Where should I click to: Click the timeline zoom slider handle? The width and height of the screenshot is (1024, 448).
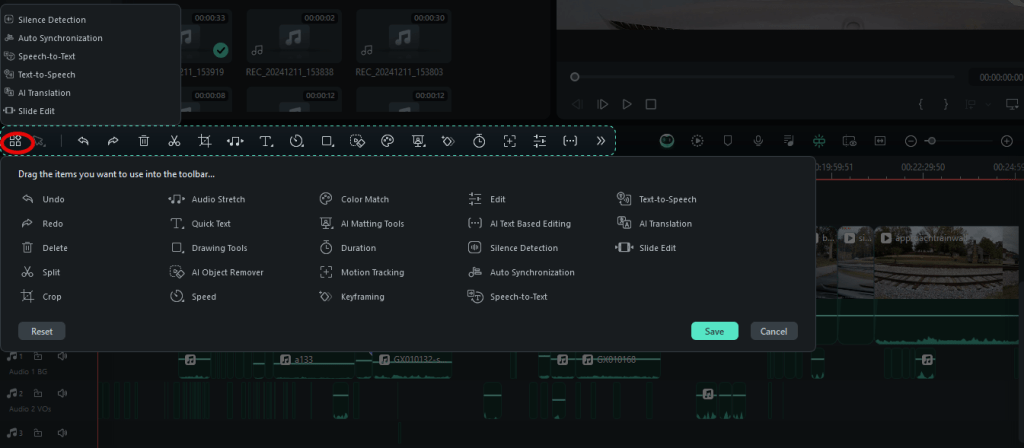(931, 141)
